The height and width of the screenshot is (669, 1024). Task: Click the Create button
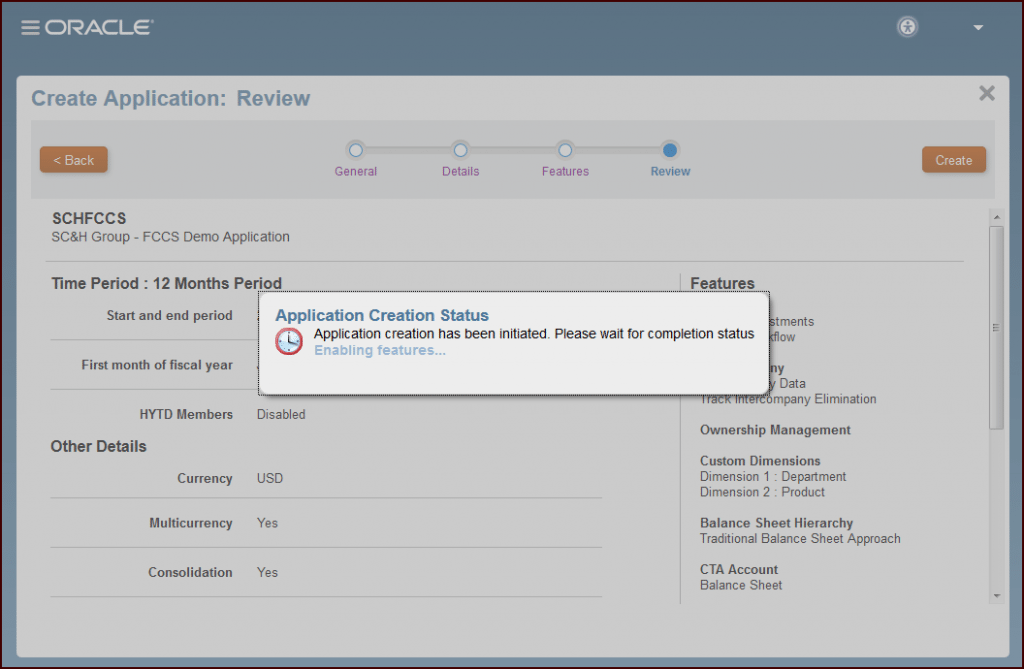(x=953, y=160)
